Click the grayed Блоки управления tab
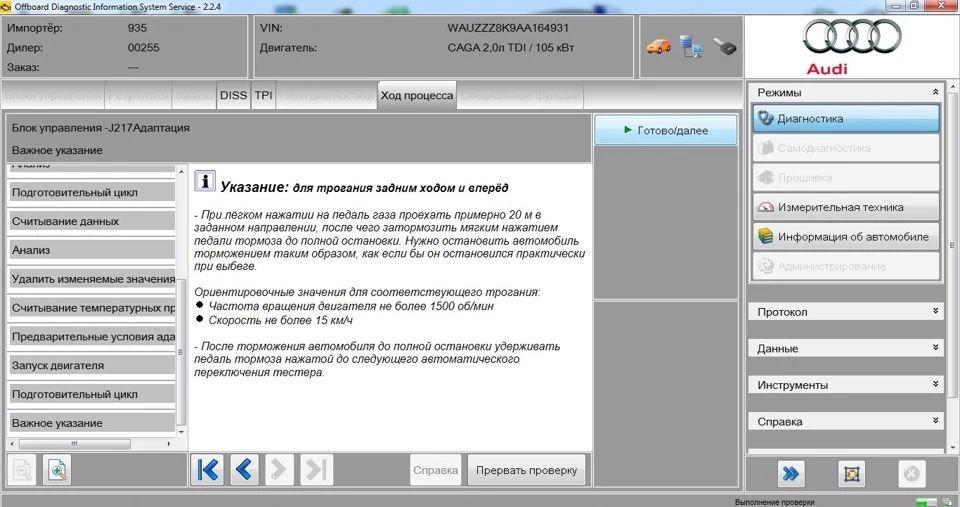 [x=53, y=96]
